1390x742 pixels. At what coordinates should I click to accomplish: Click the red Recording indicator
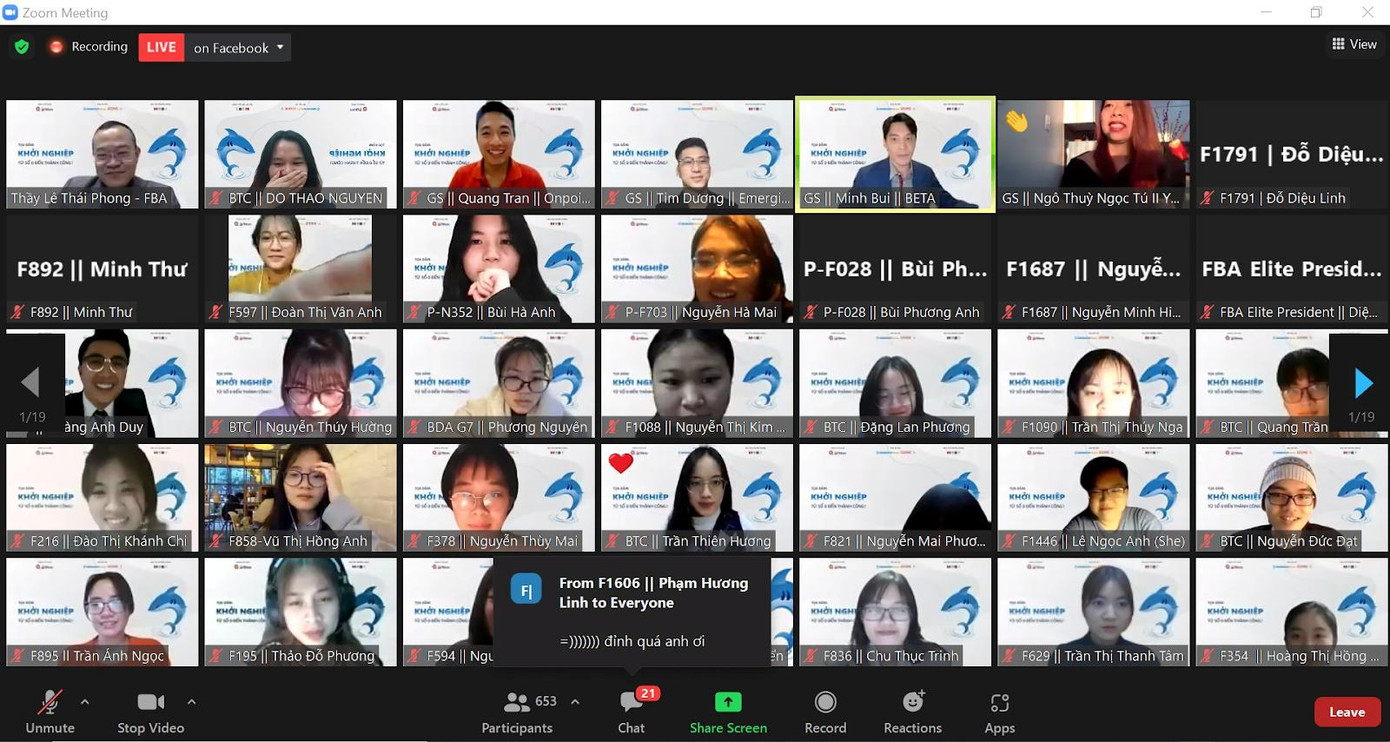88,47
